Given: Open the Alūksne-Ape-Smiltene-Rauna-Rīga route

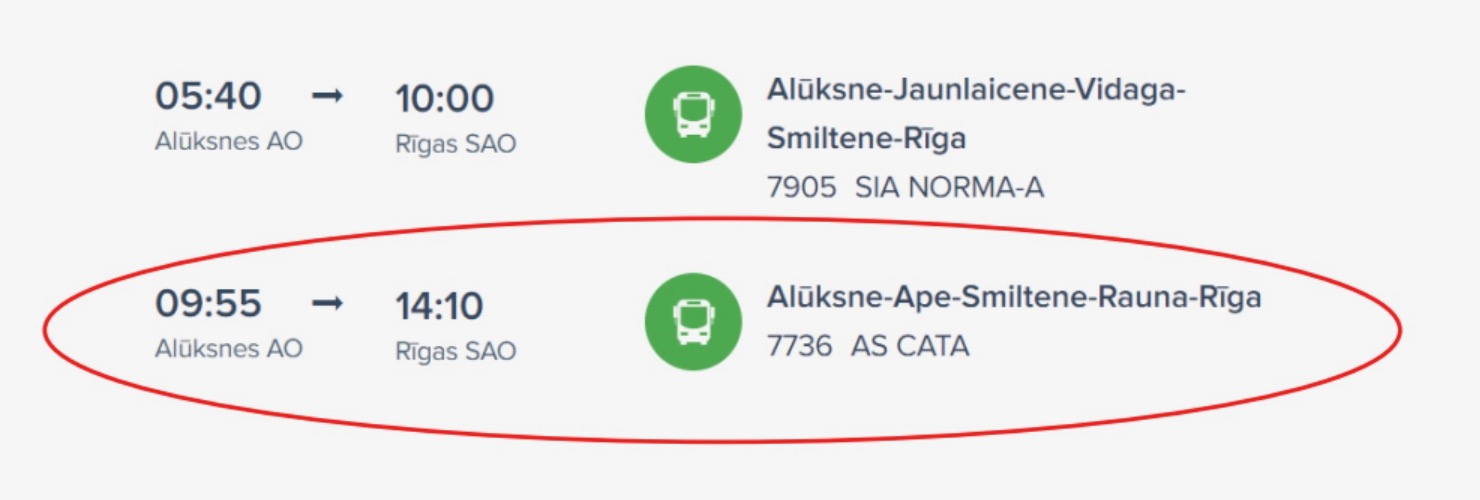Looking at the screenshot, I should click(x=1013, y=297).
